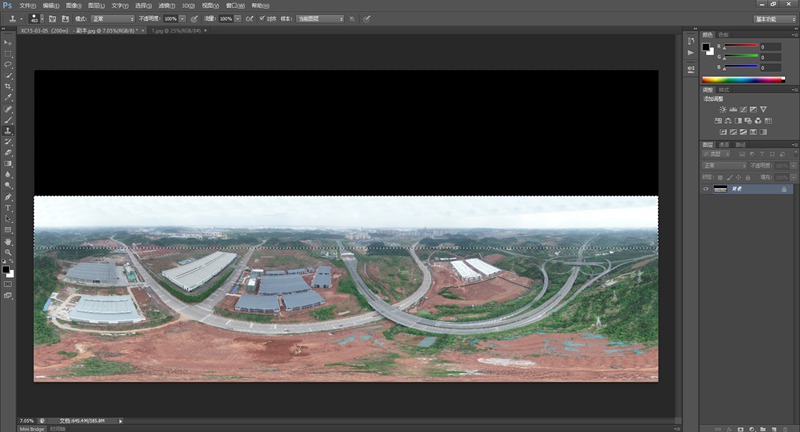Open the blend Mode dropdown in options bar
The height and width of the screenshot is (432, 800).
coord(112,18)
